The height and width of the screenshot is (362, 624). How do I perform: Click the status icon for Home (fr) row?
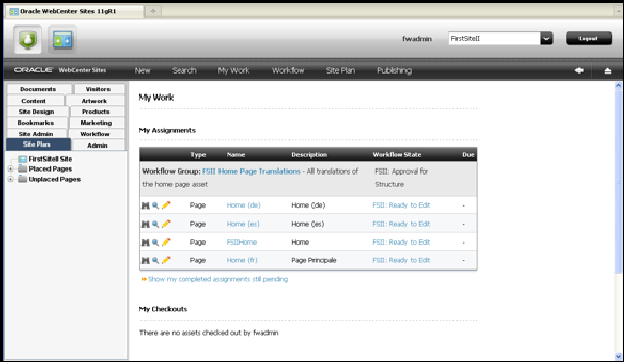145,260
